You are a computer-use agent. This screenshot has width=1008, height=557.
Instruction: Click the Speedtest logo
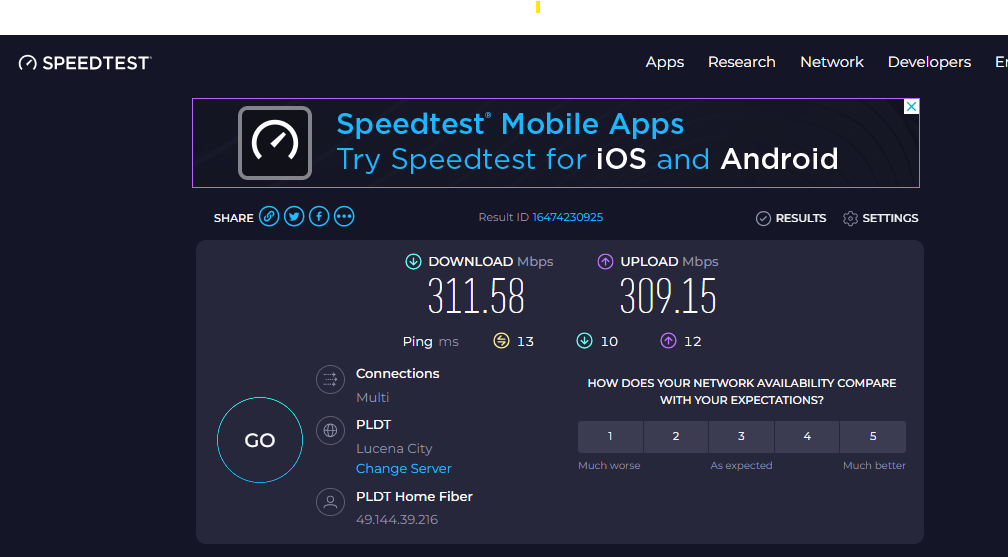(85, 63)
